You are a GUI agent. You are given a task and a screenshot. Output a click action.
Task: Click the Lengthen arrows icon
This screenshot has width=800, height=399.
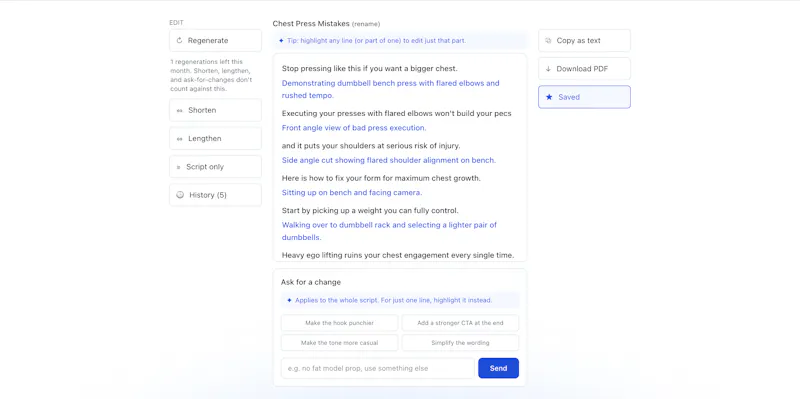pos(180,139)
